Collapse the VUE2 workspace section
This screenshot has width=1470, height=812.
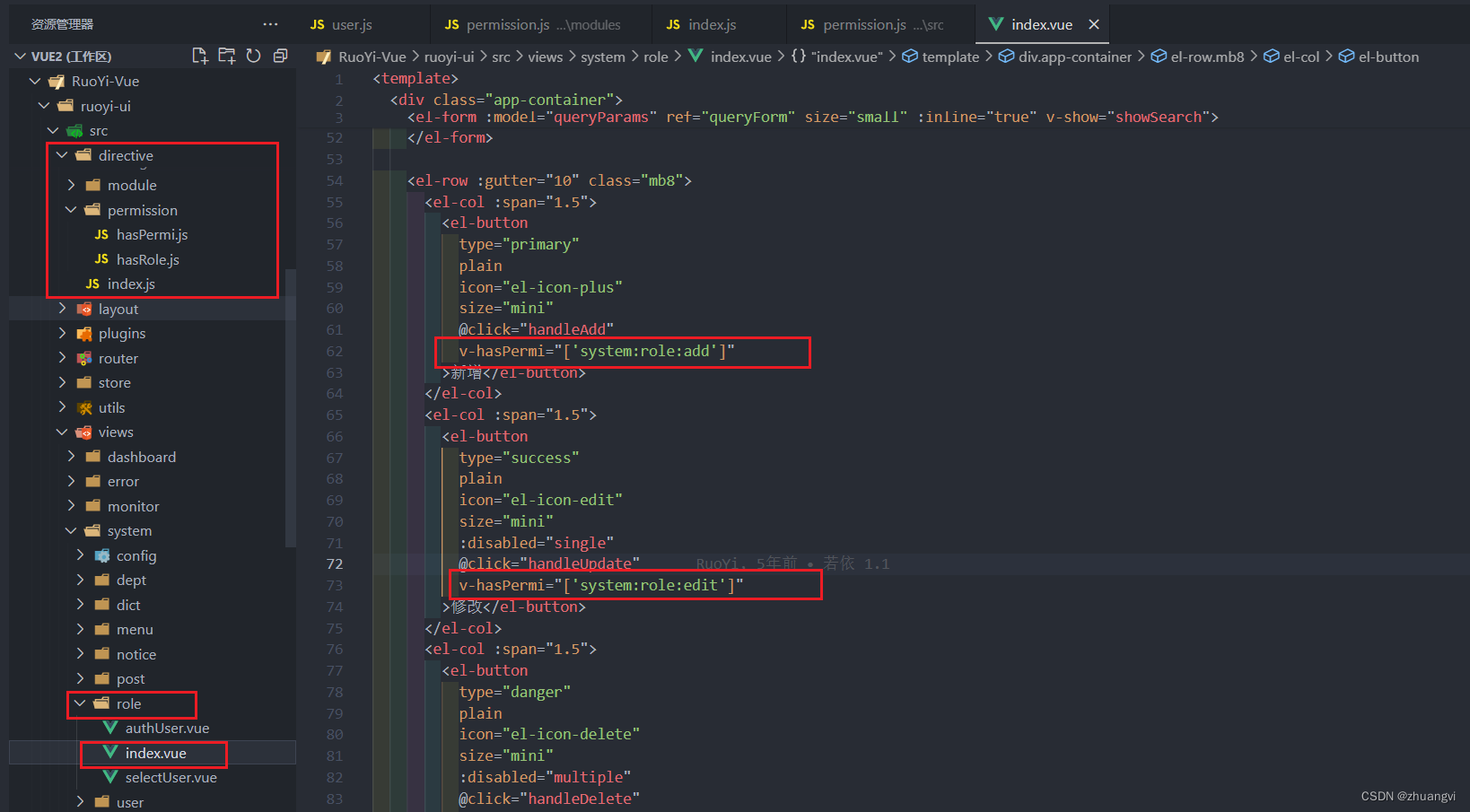[x=20, y=57]
